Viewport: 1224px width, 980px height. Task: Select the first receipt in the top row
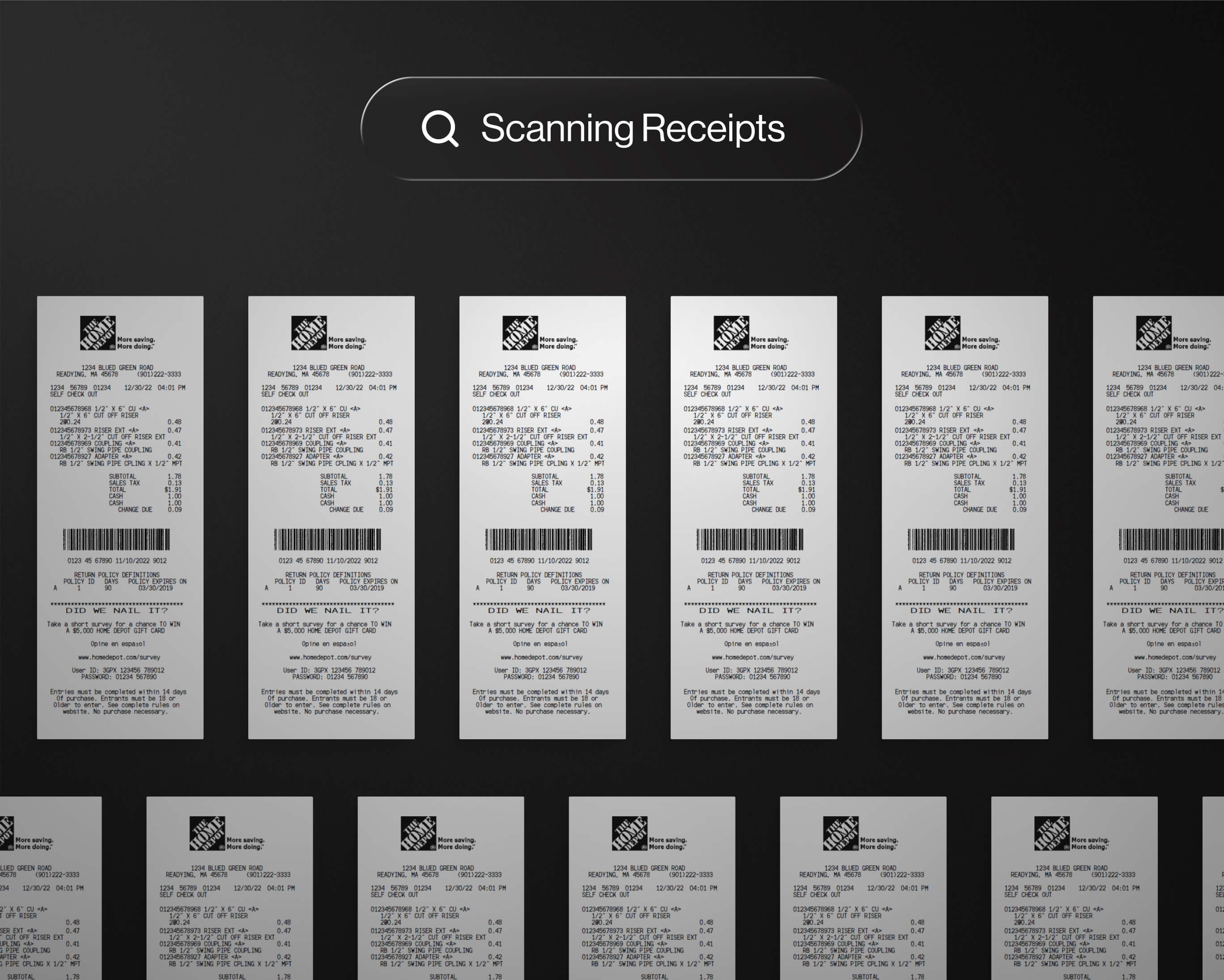[x=120, y=517]
